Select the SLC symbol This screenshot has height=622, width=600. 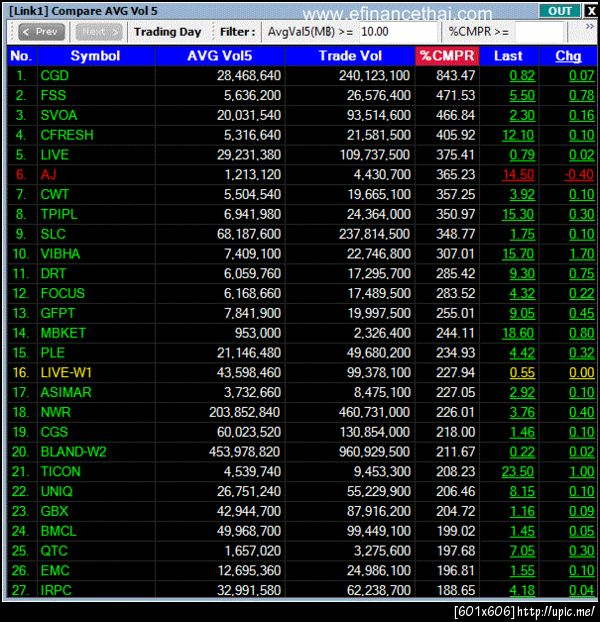(53, 234)
